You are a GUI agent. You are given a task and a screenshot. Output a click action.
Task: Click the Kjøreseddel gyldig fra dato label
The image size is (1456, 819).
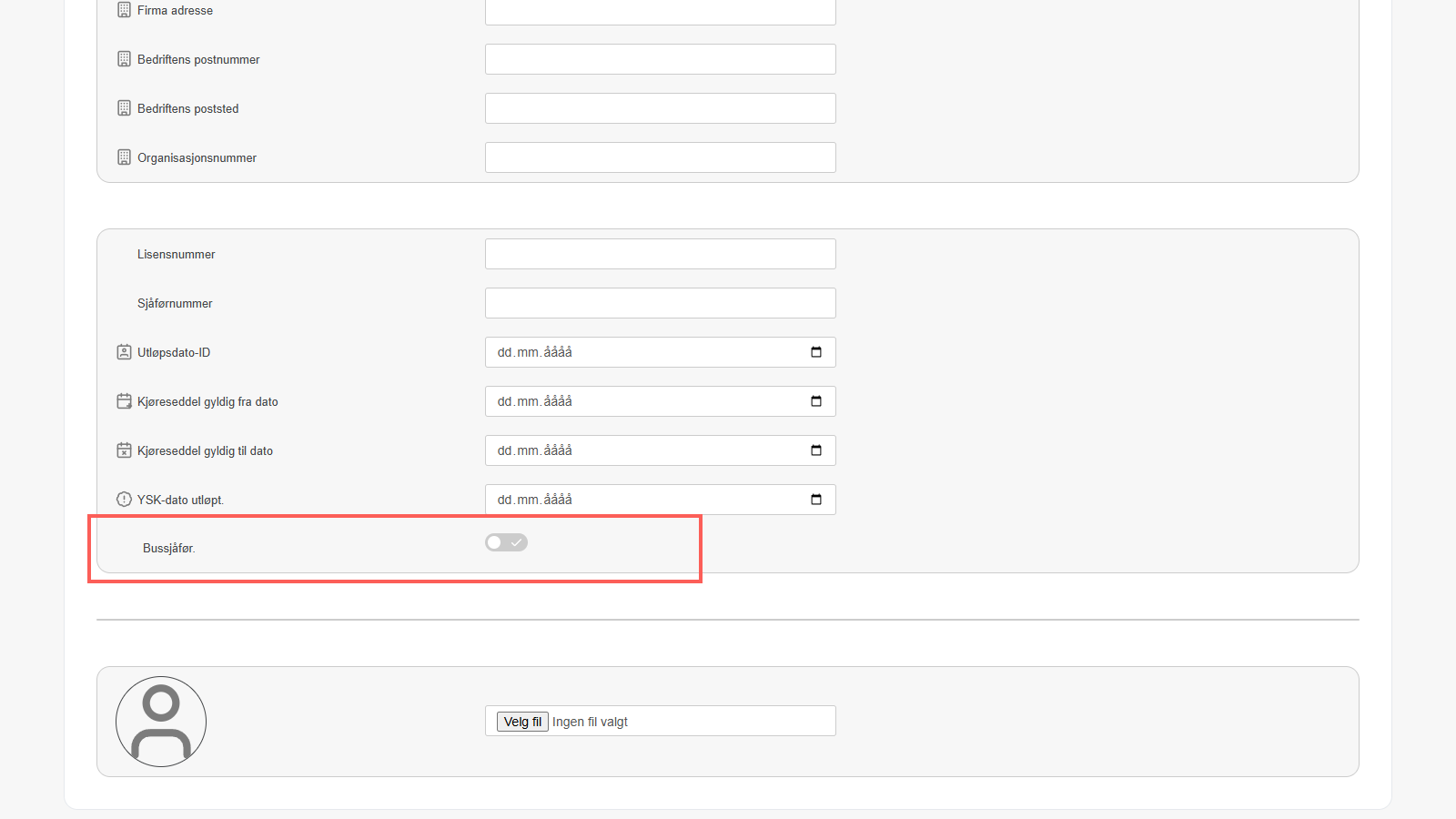pyautogui.click(x=207, y=401)
